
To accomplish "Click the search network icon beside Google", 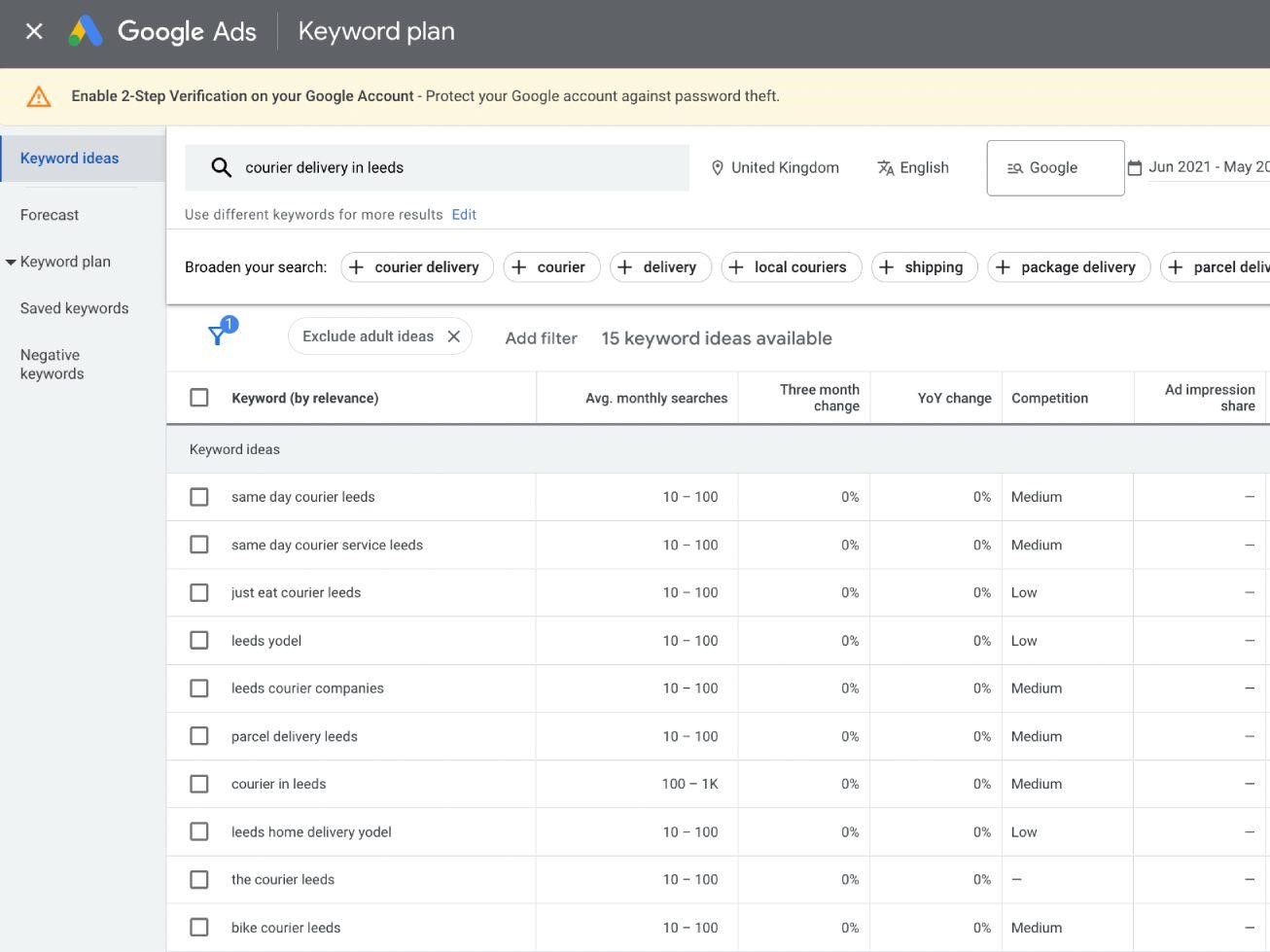I will click(x=1015, y=168).
